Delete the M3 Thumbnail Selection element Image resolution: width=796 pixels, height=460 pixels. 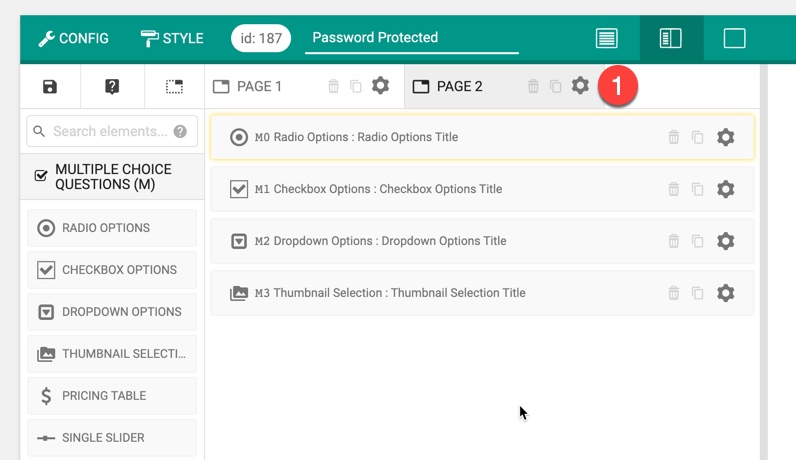click(x=673, y=293)
